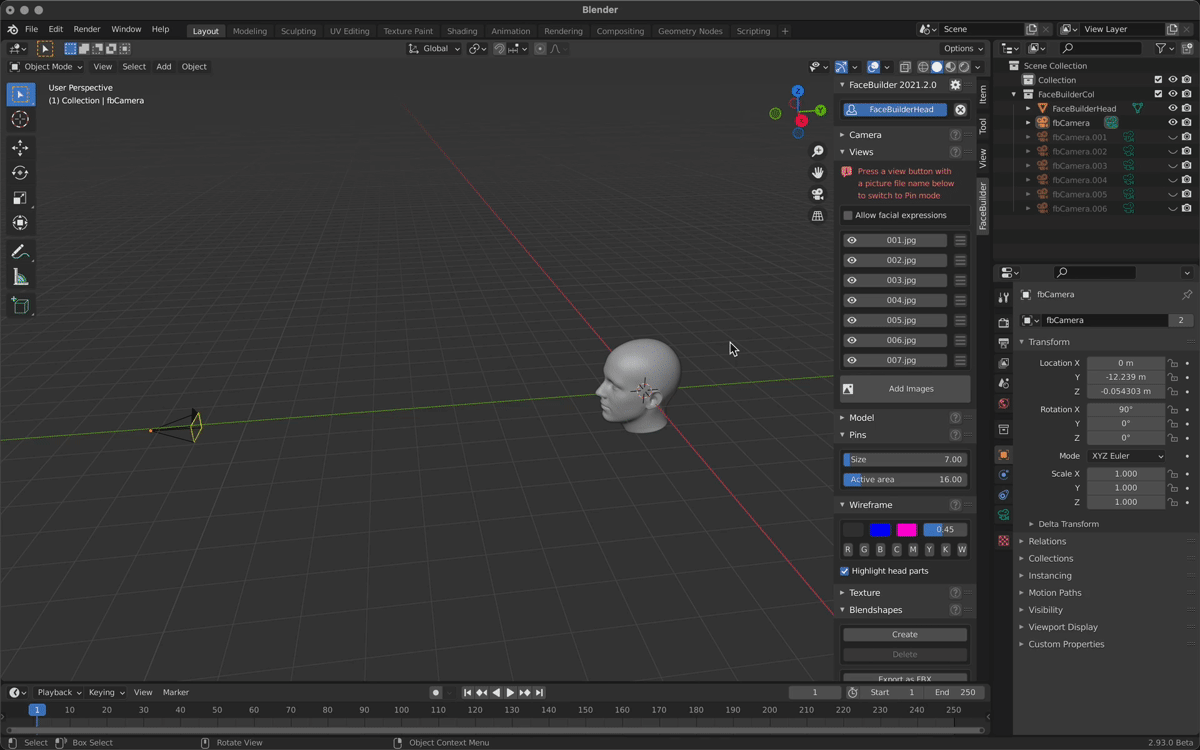The height and width of the screenshot is (750, 1200).
Task: Click the zoom viewport magnifier icon
Action: [817, 151]
